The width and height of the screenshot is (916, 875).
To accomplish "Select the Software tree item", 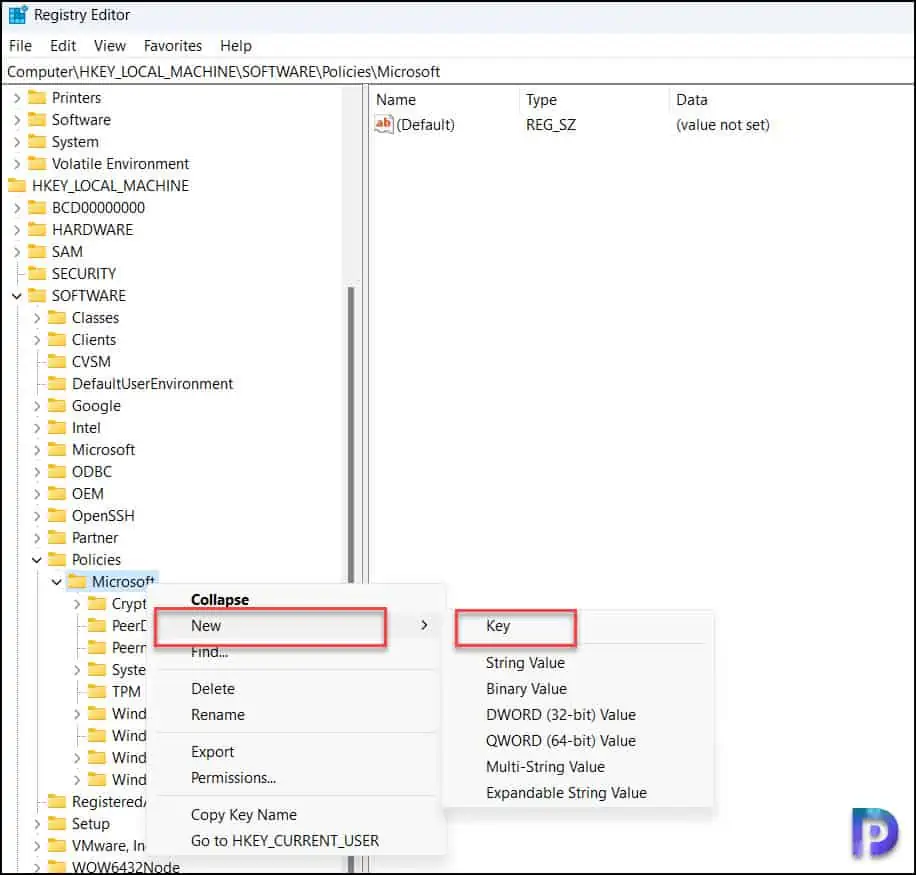I will pos(81,120).
